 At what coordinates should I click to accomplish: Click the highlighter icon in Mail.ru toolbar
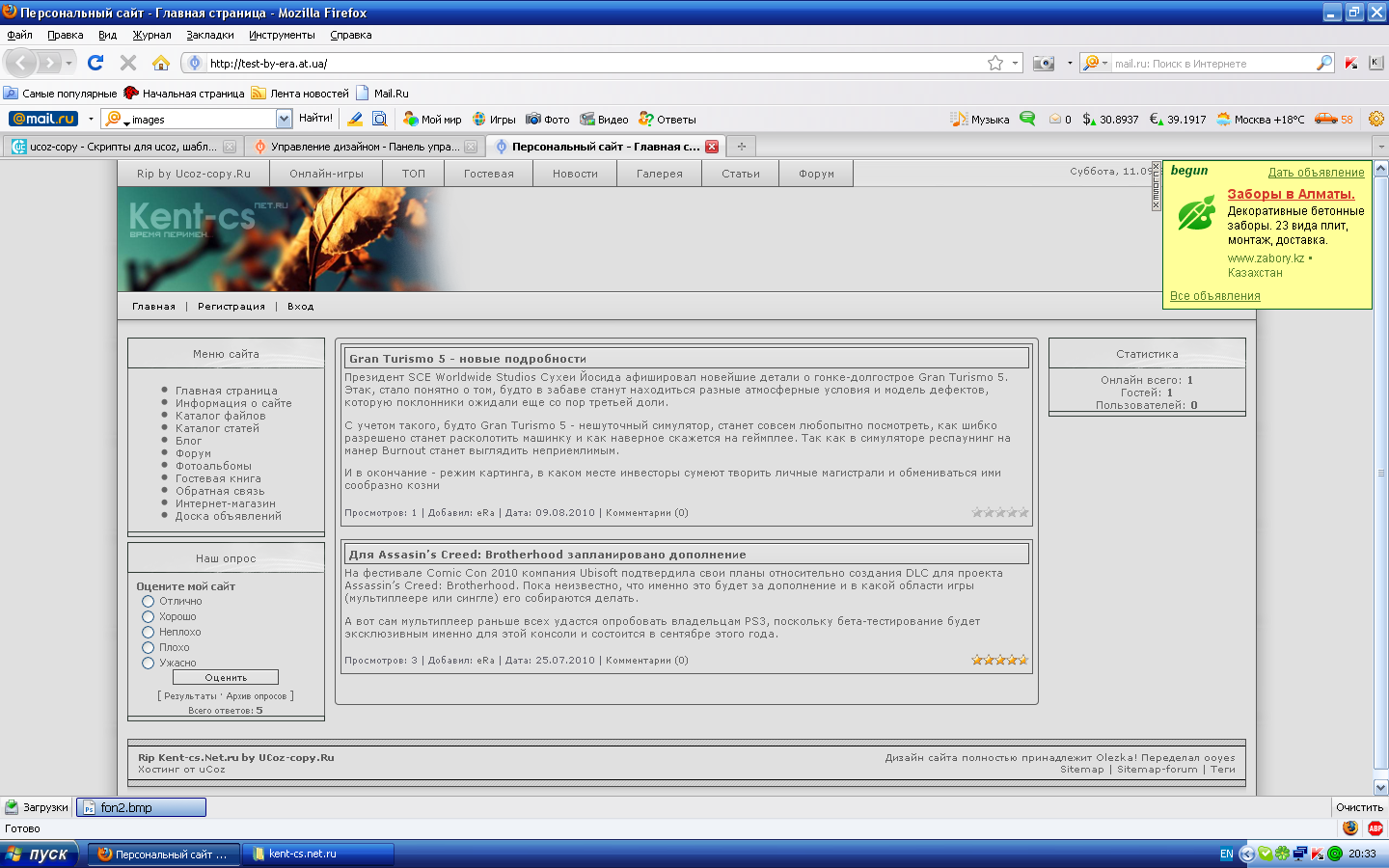[x=355, y=119]
